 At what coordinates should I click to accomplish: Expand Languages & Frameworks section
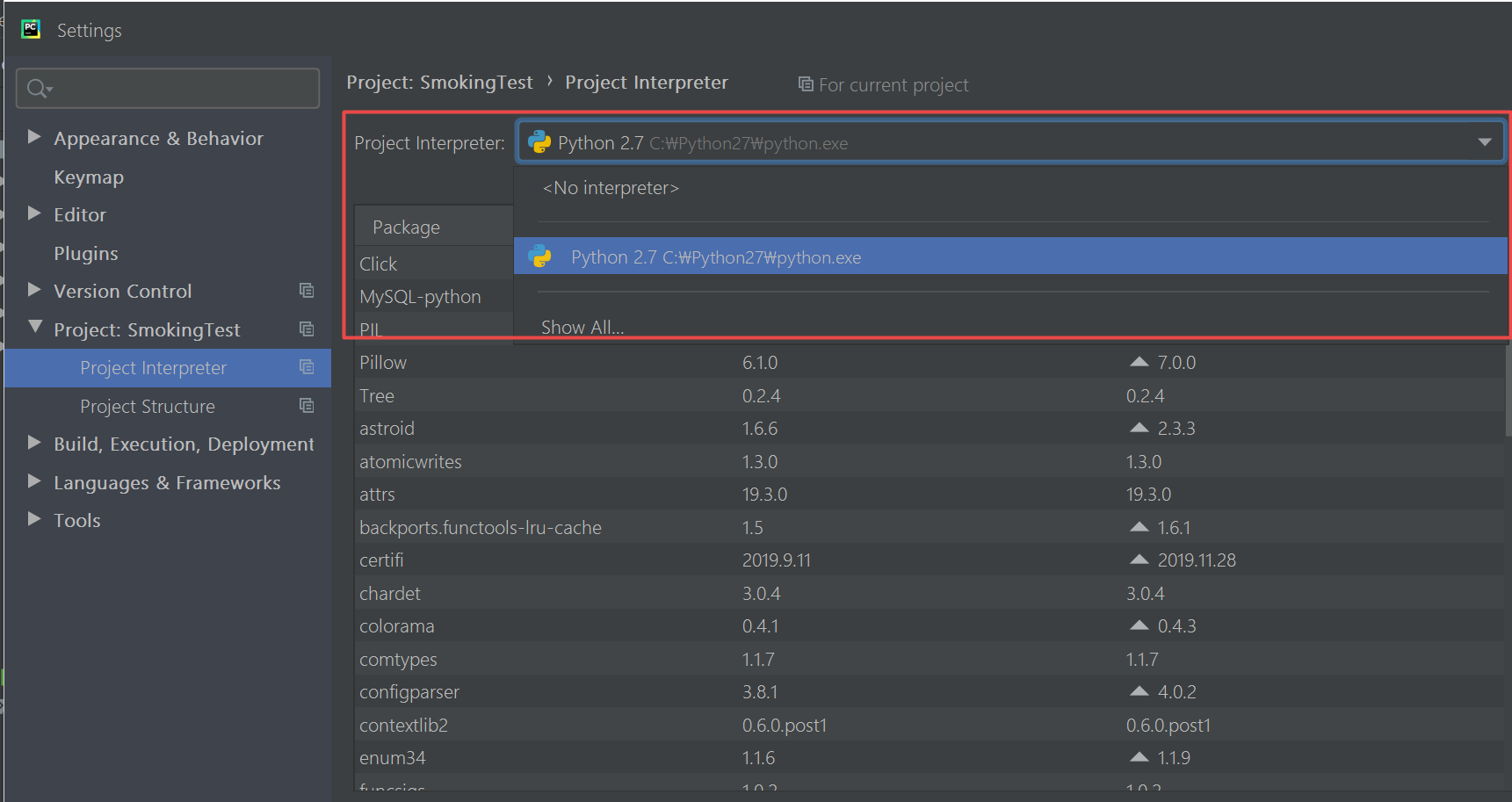(x=34, y=480)
